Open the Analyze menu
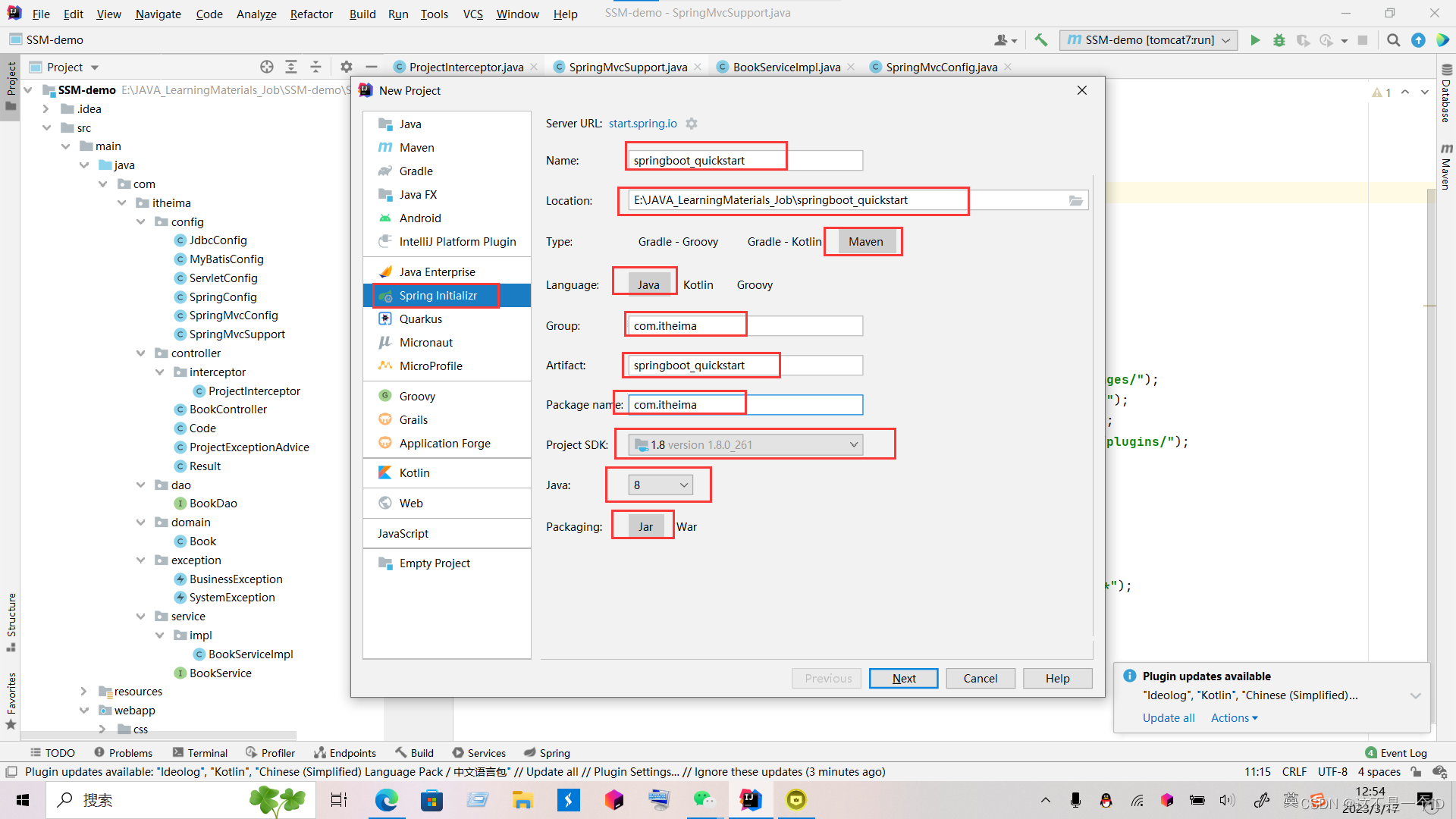 256,14
